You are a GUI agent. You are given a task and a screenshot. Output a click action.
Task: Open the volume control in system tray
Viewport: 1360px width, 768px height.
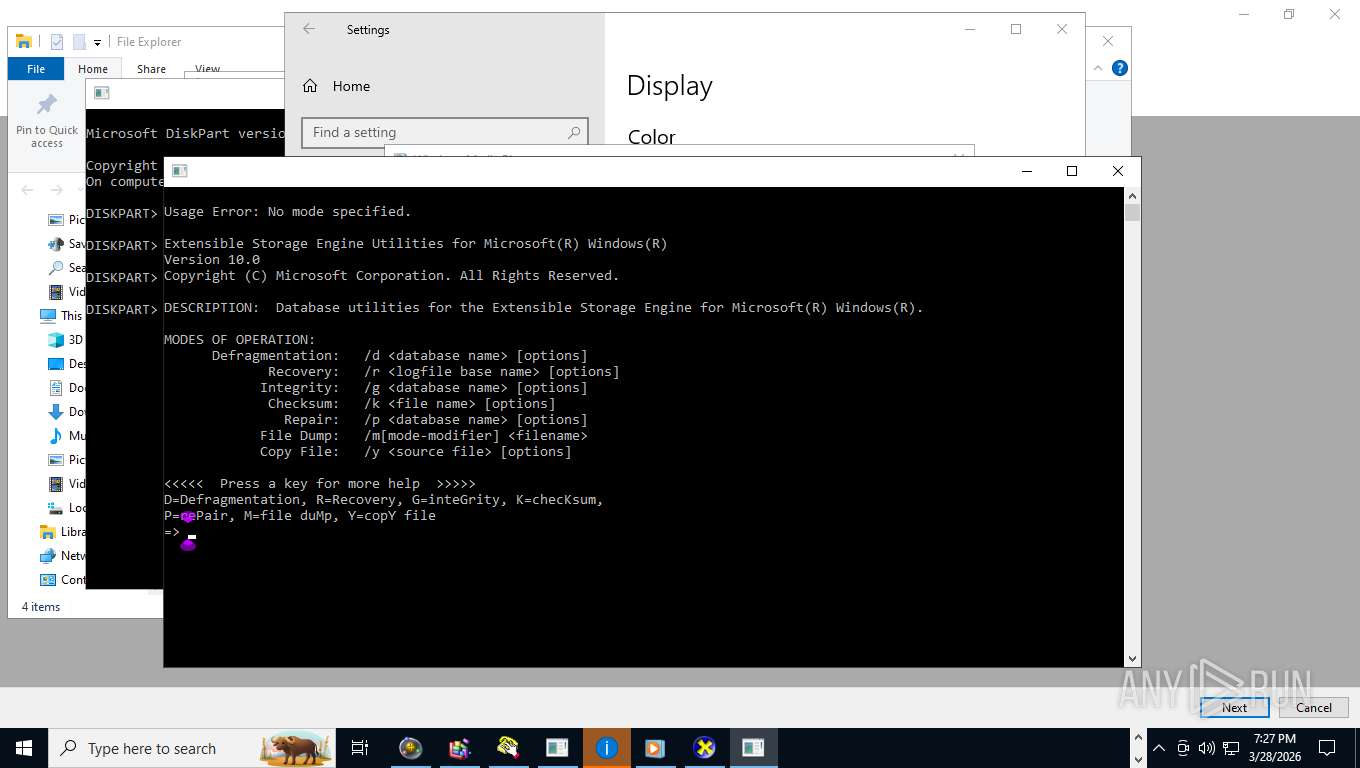coord(1207,748)
